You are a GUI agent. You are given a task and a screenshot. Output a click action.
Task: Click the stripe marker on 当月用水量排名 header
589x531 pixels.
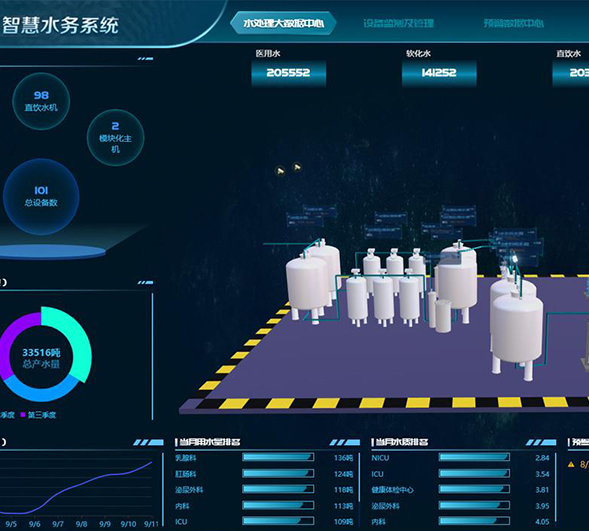(344, 443)
